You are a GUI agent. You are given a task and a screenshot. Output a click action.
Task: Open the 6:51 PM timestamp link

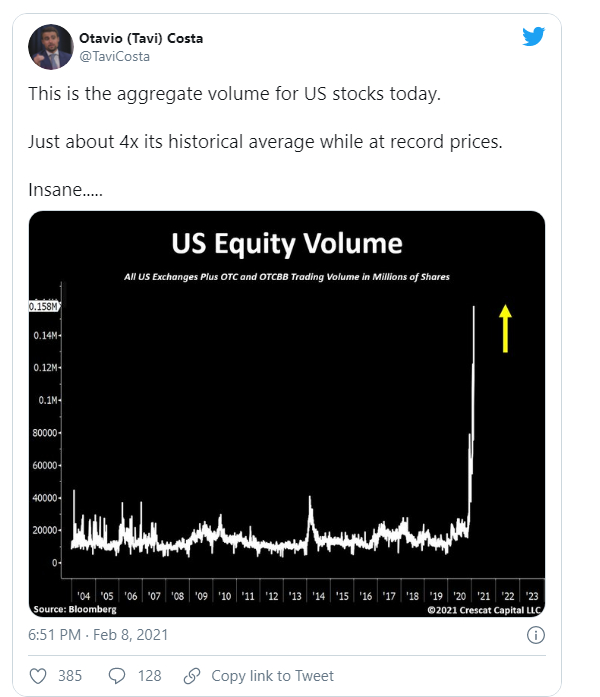[54, 635]
